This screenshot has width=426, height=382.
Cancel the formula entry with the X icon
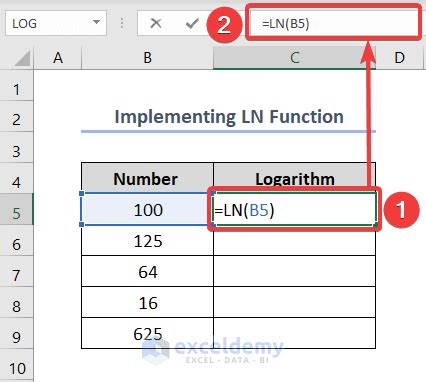tap(156, 23)
